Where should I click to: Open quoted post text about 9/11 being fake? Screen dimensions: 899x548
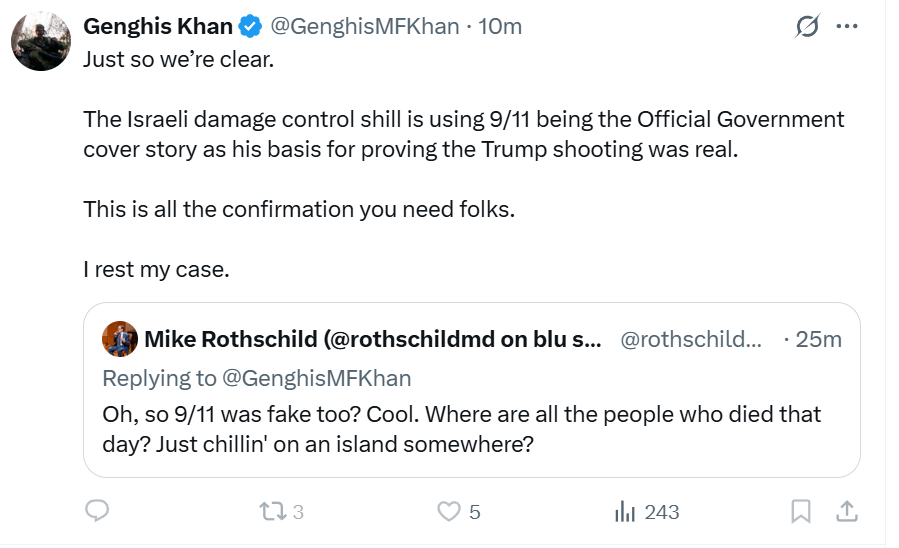coord(461,428)
